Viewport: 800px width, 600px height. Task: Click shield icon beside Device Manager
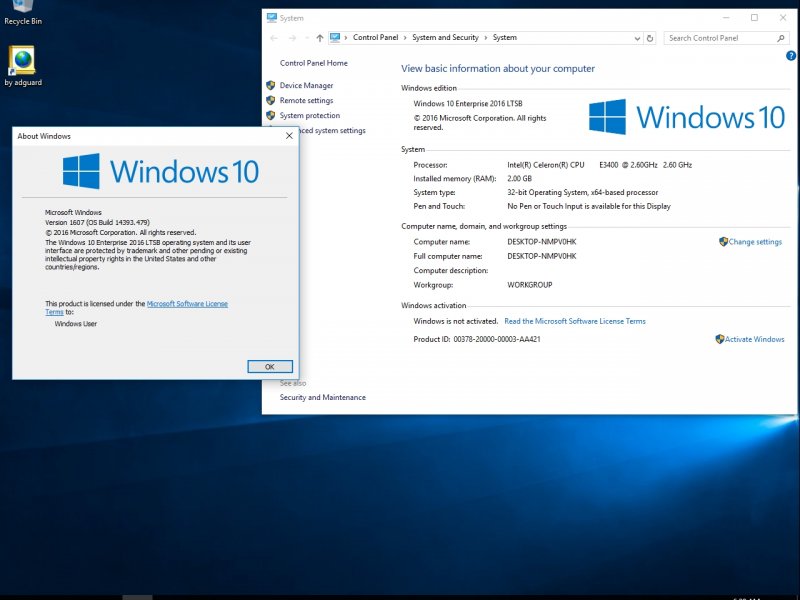(x=271, y=85)
